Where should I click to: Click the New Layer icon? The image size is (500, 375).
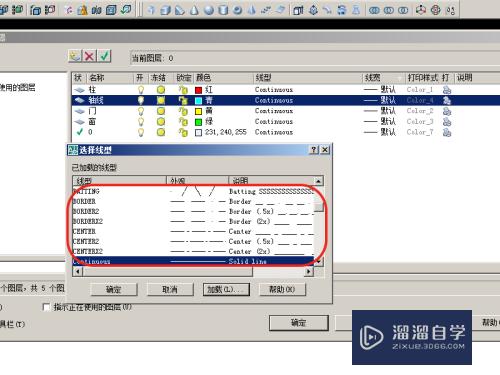tap(75, 56)
